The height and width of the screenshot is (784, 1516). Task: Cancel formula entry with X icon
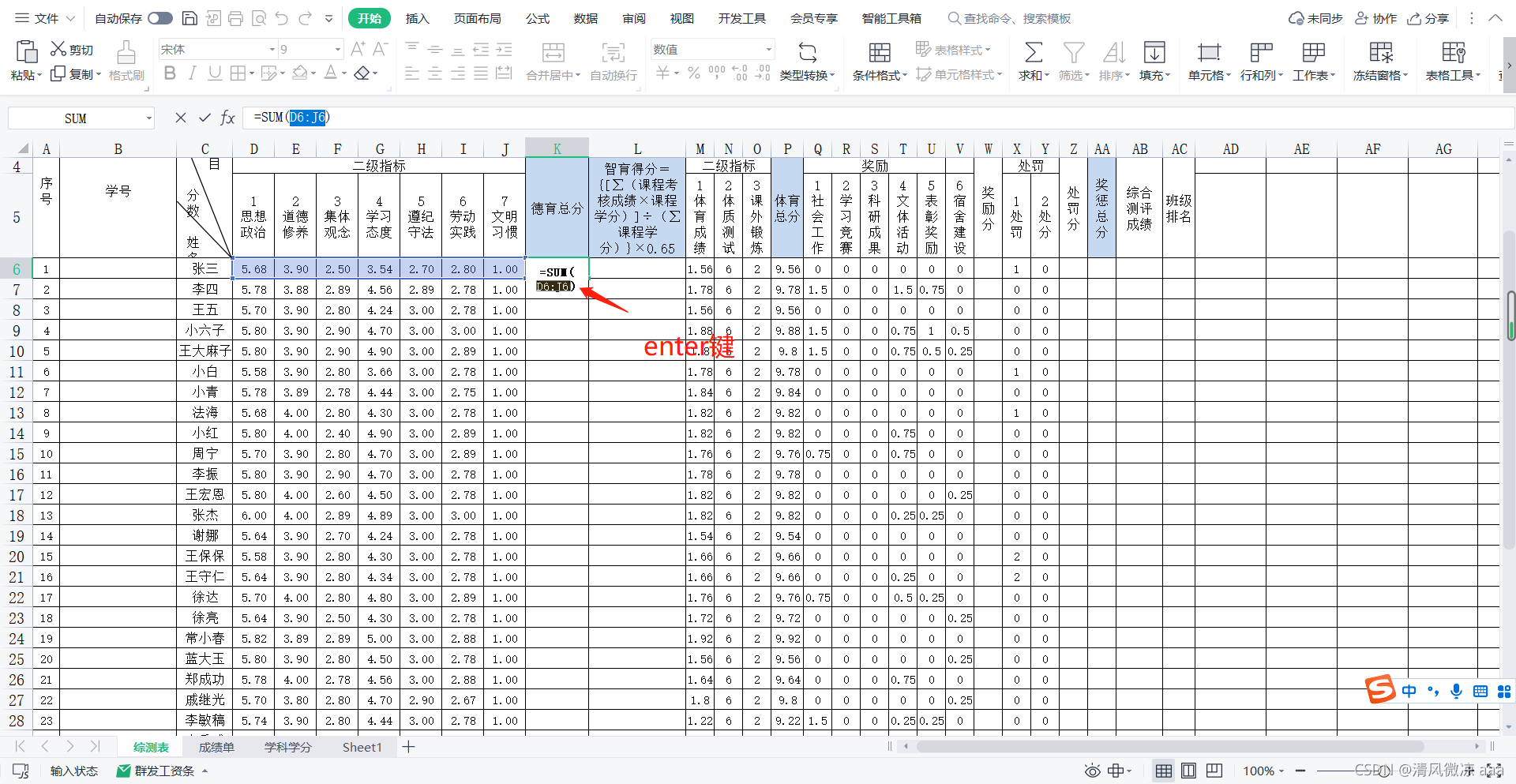pyautogui.click(x=181, y=118)
